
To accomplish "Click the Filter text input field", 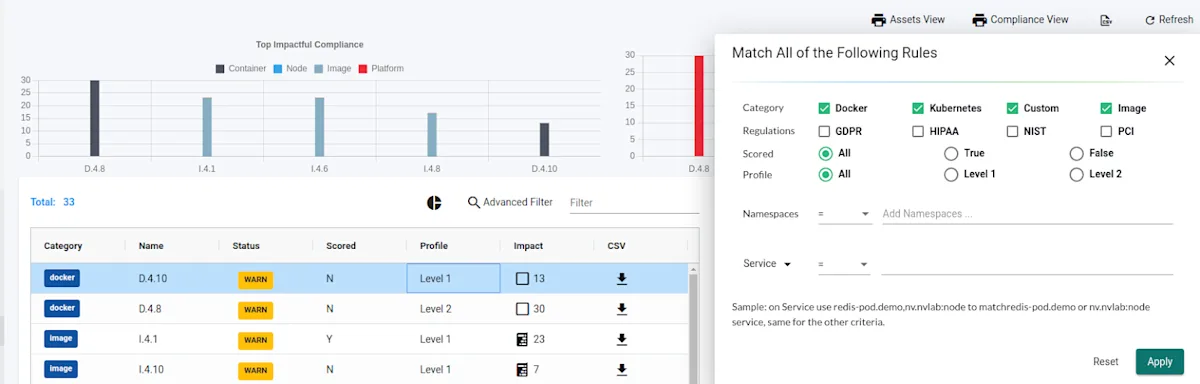I will [634, 202].
